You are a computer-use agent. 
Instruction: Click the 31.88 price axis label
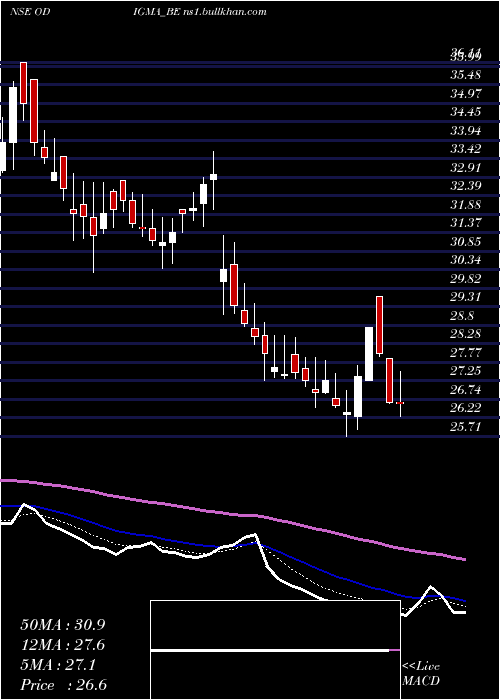click(465, 205)
